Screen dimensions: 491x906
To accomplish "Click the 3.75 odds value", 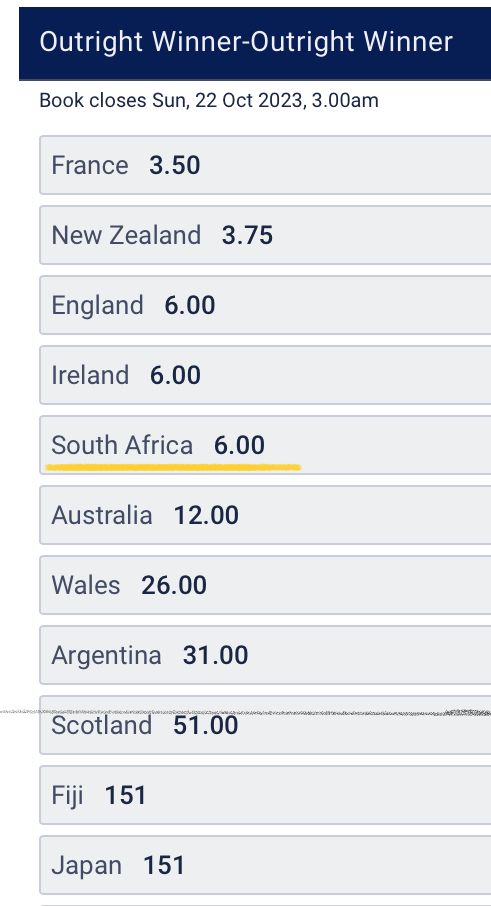I will pos(247,236).
